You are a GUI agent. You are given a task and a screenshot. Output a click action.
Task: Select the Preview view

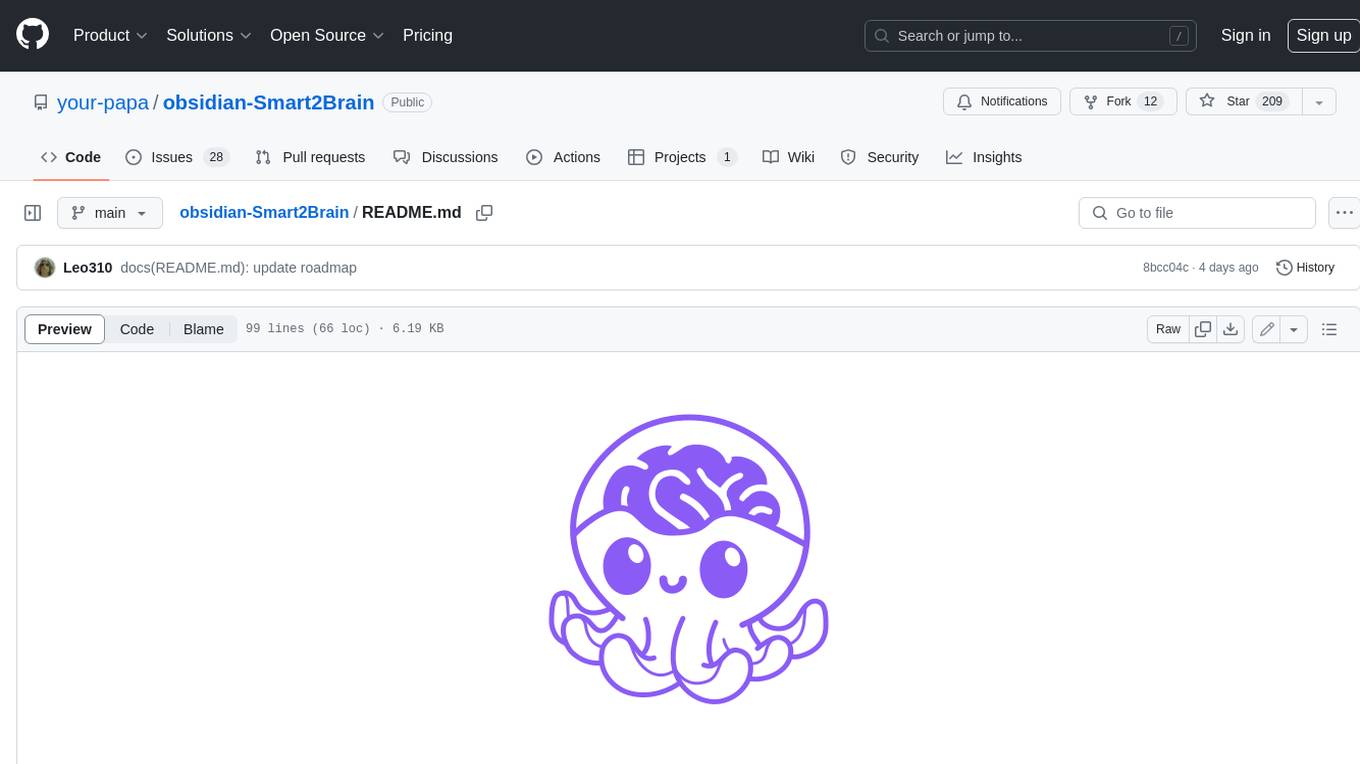click(x=65, y=329)
